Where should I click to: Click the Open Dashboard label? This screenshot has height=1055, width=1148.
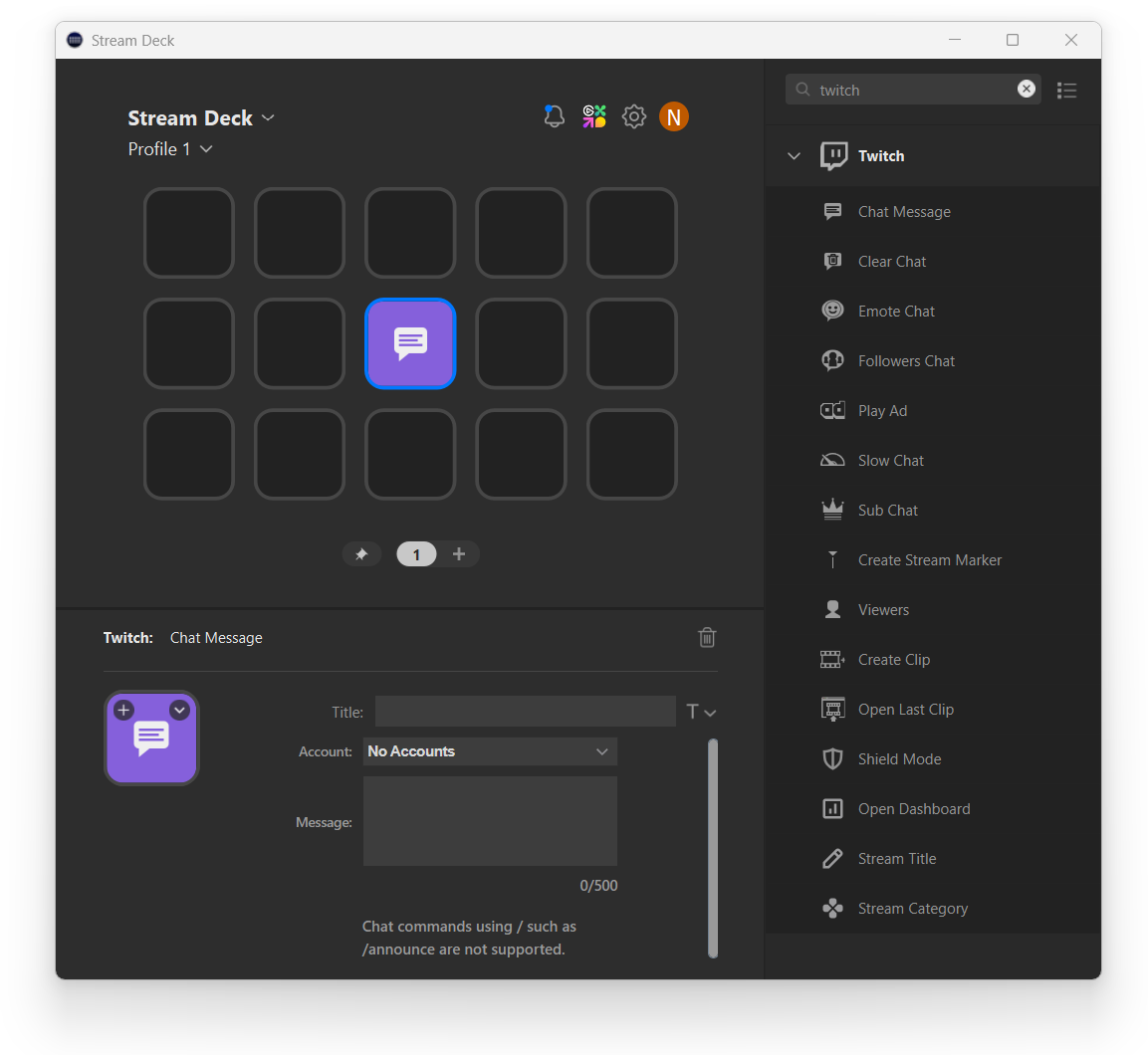point(914,808)
